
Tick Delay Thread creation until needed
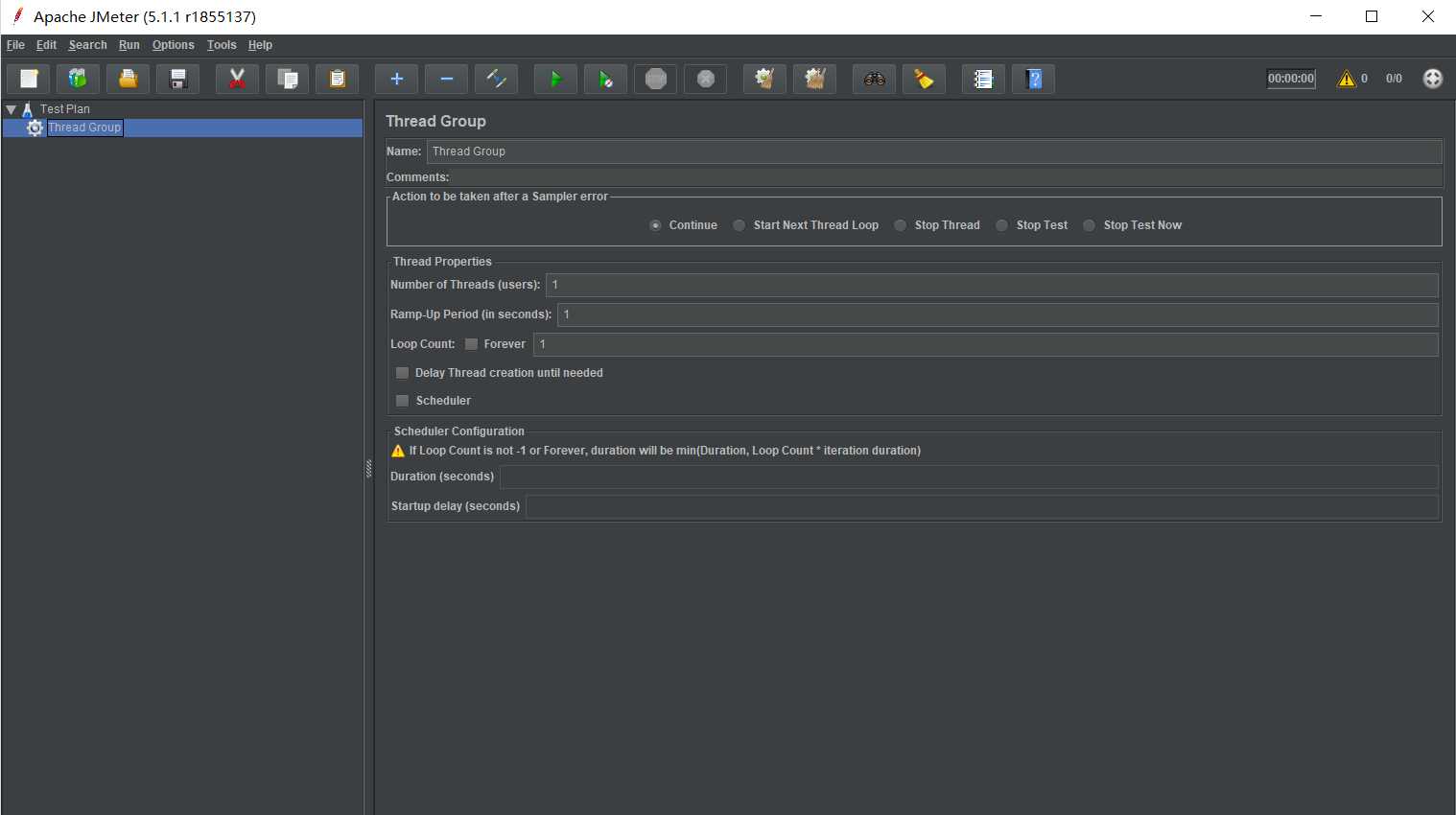(x=402, y=373)
